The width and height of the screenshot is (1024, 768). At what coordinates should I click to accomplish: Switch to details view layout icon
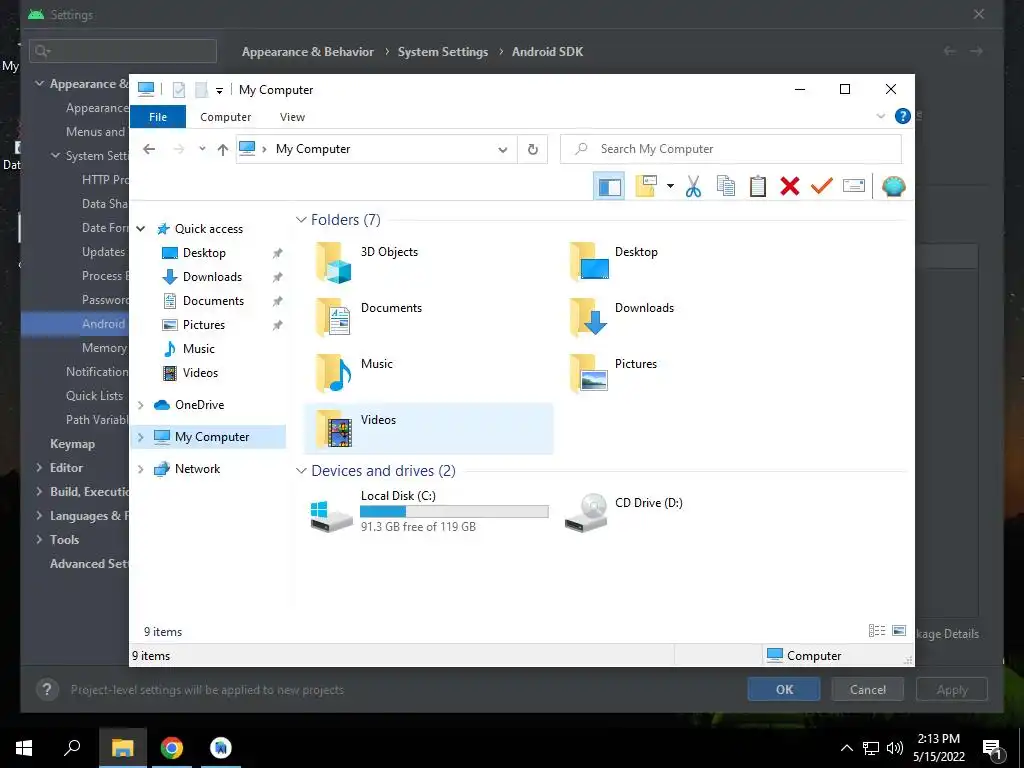click(x=876, y=630)
